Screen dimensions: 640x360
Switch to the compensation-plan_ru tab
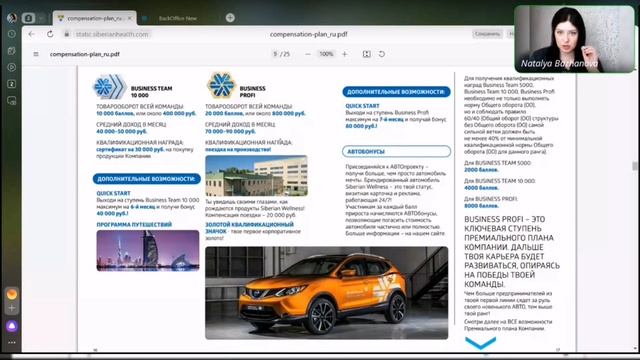[95, 18]
